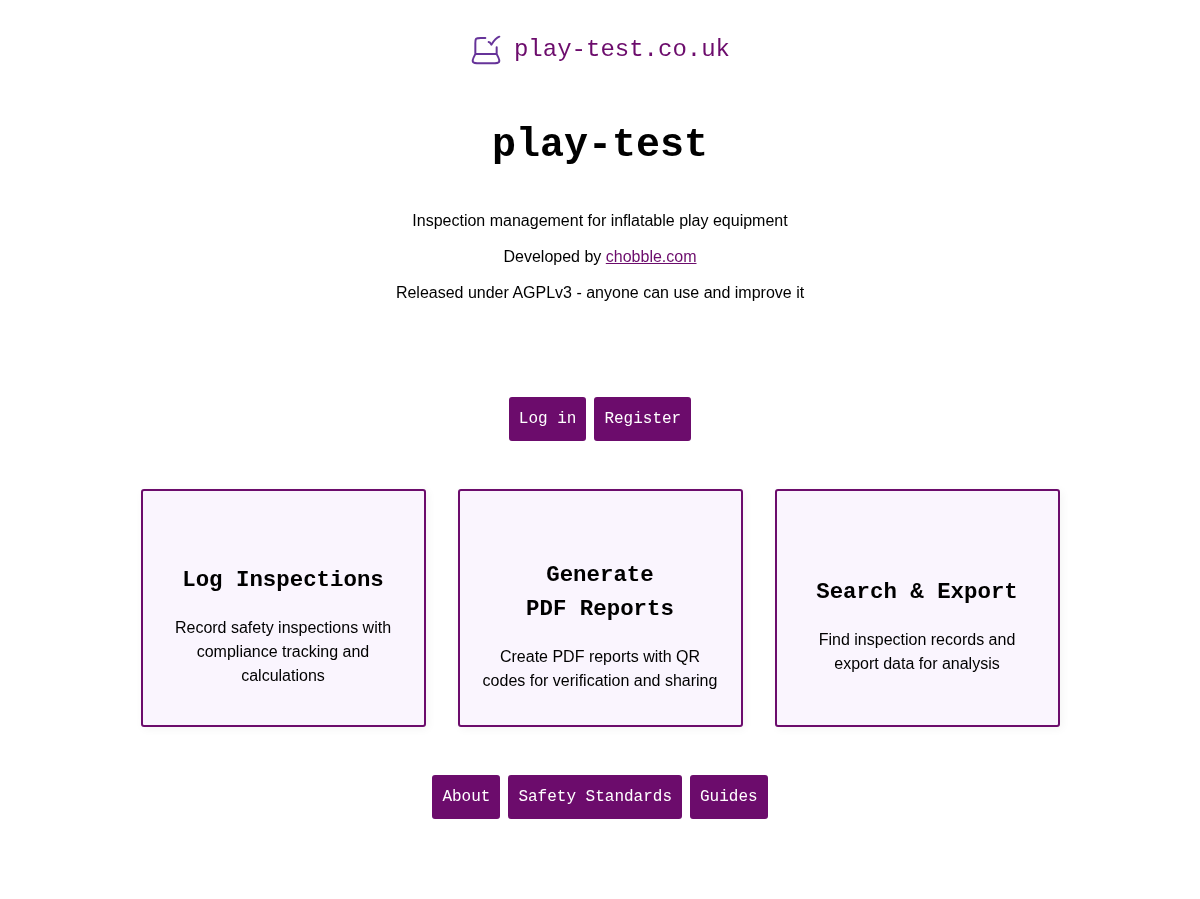Open the Generate PDF Reports card

pos(600,607)
